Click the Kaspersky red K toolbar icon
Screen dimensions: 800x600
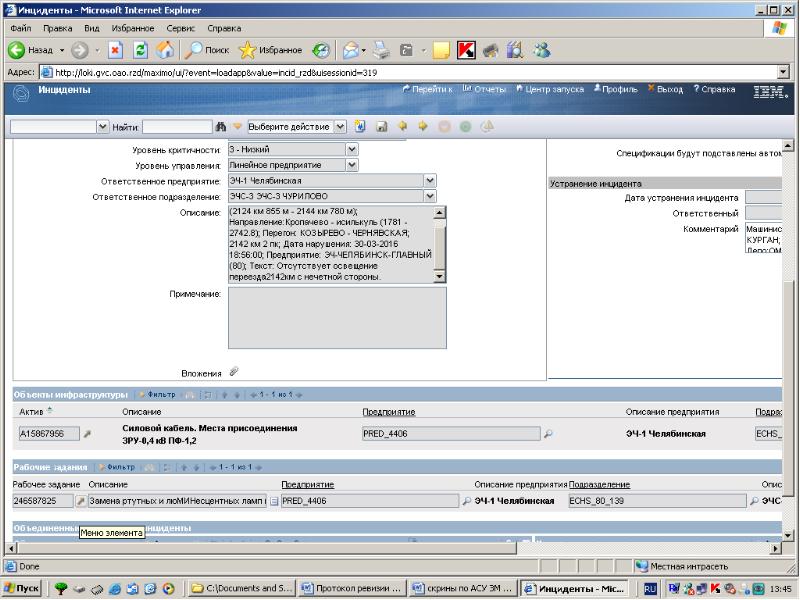pyautogui.click(x=466, y=50)
